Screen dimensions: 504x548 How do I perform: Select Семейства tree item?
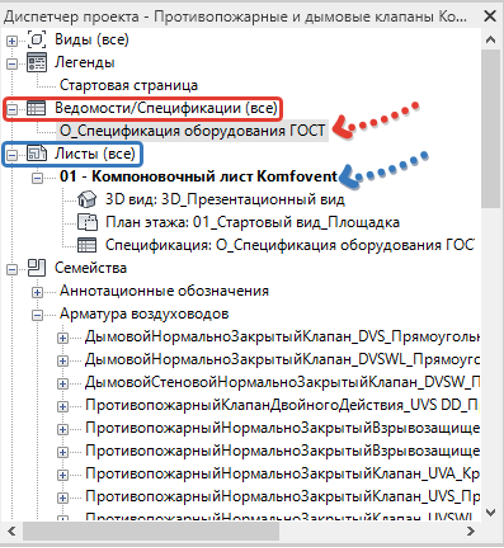[x=91, y=268]
